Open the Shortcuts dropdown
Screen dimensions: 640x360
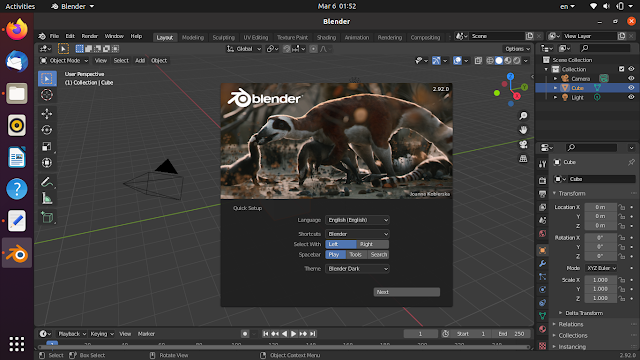[x=357, y=234]
